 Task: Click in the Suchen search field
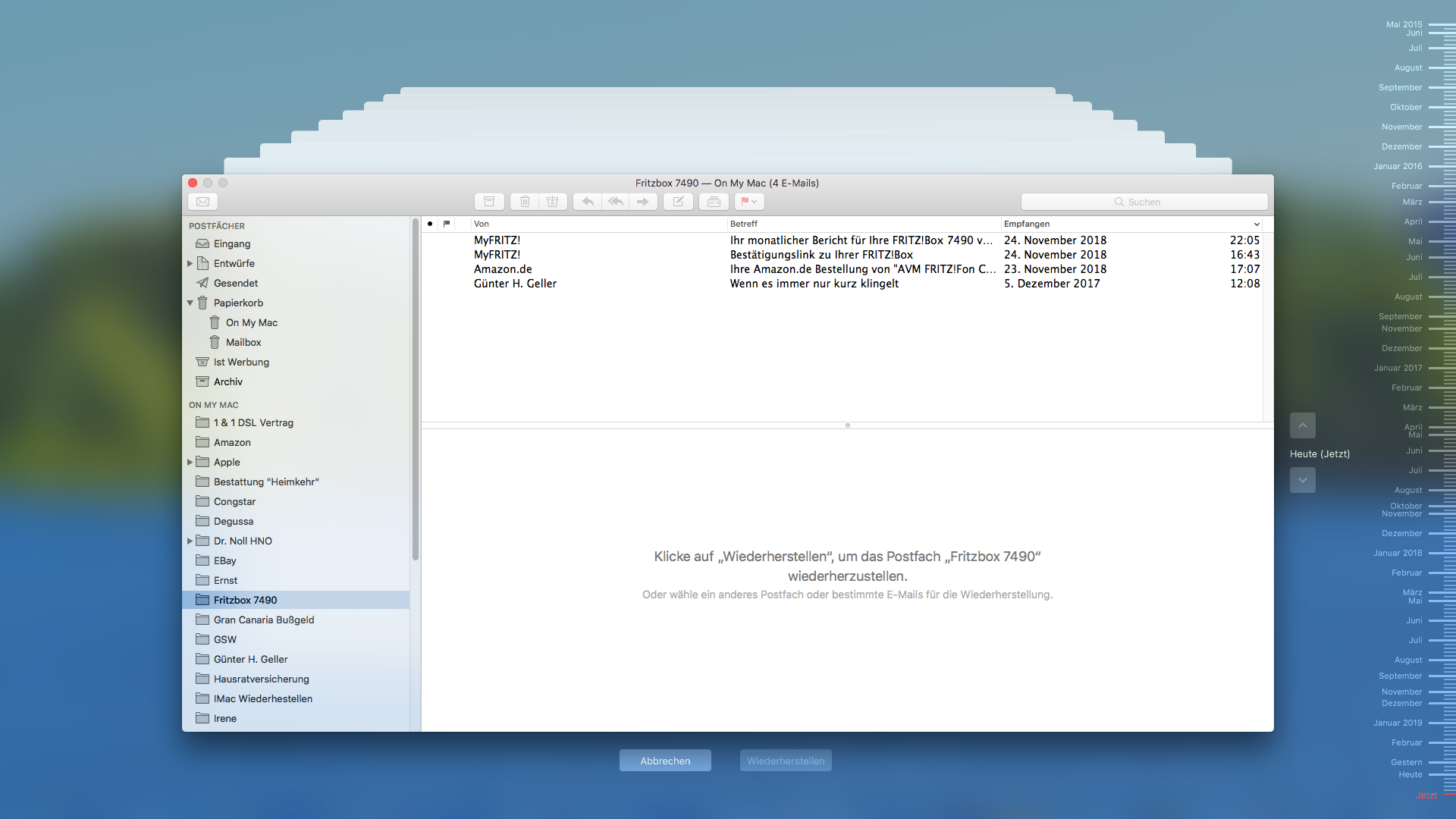[x=1144, y=202]
